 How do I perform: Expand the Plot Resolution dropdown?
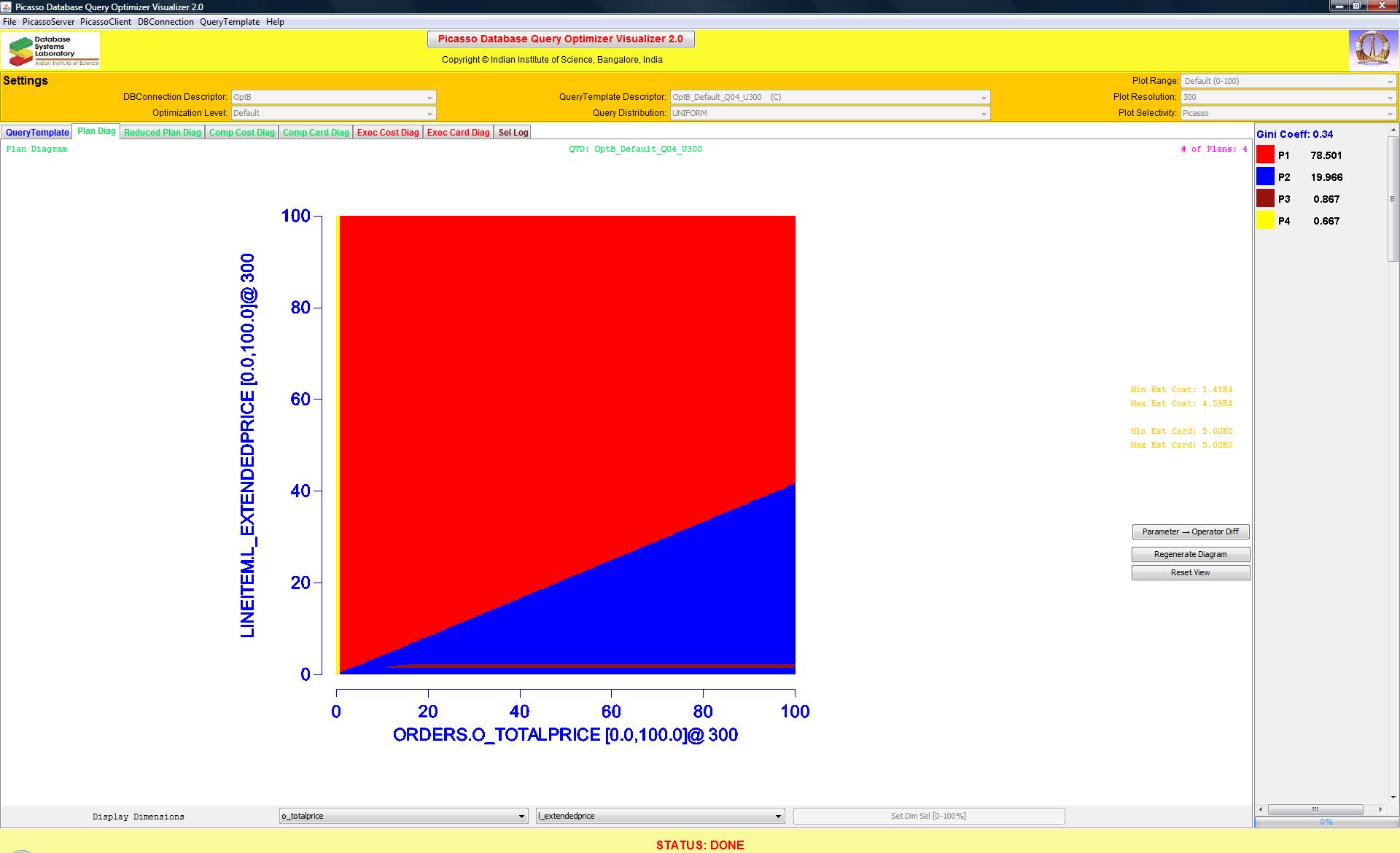[1288, 97]
